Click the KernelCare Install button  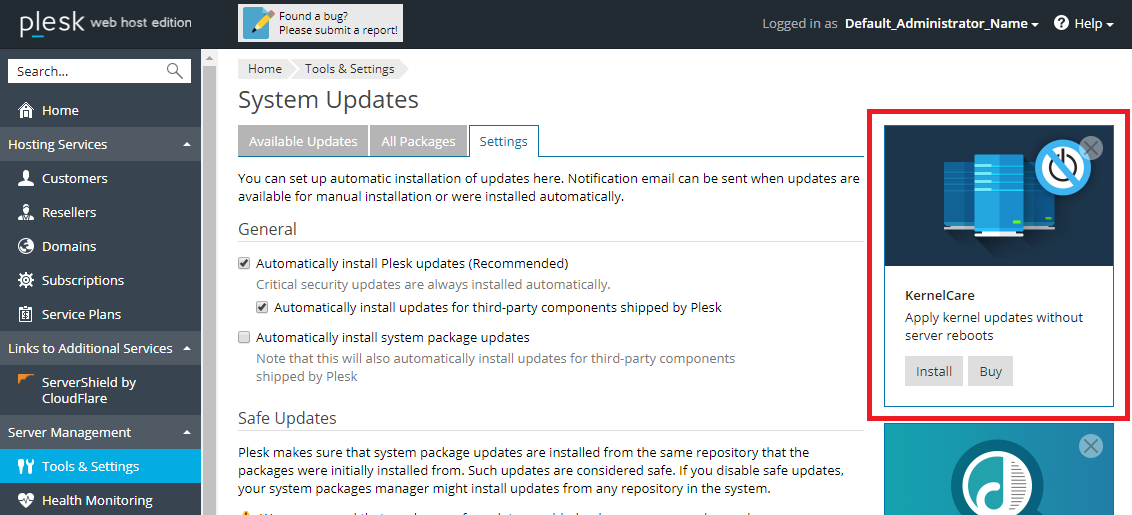click(934, 372)
